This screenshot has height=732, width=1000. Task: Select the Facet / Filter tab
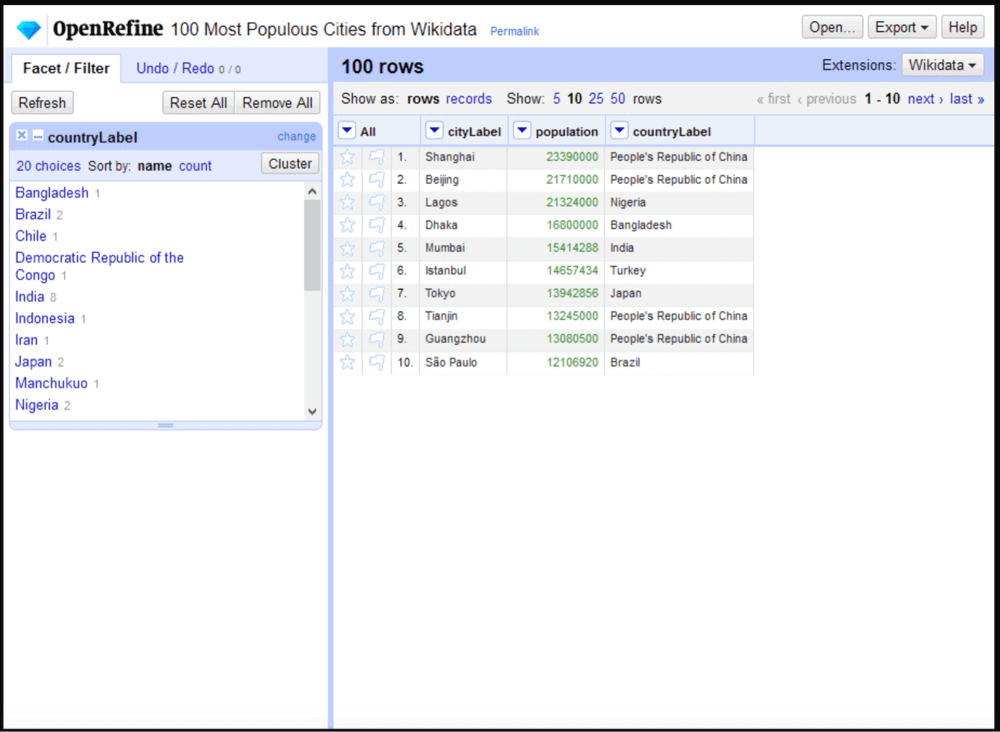coord(66,68)
